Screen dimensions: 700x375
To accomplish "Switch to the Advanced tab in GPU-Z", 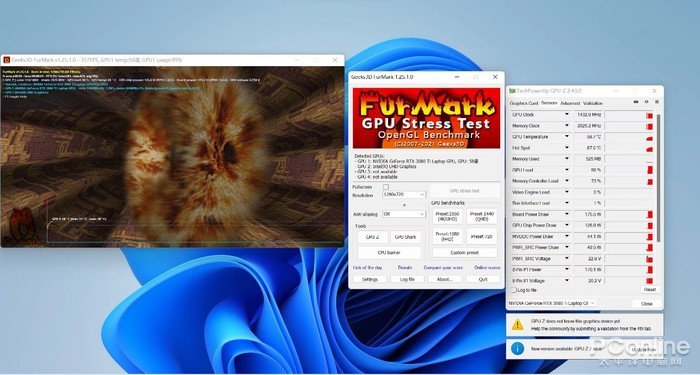I will [570, 103].
